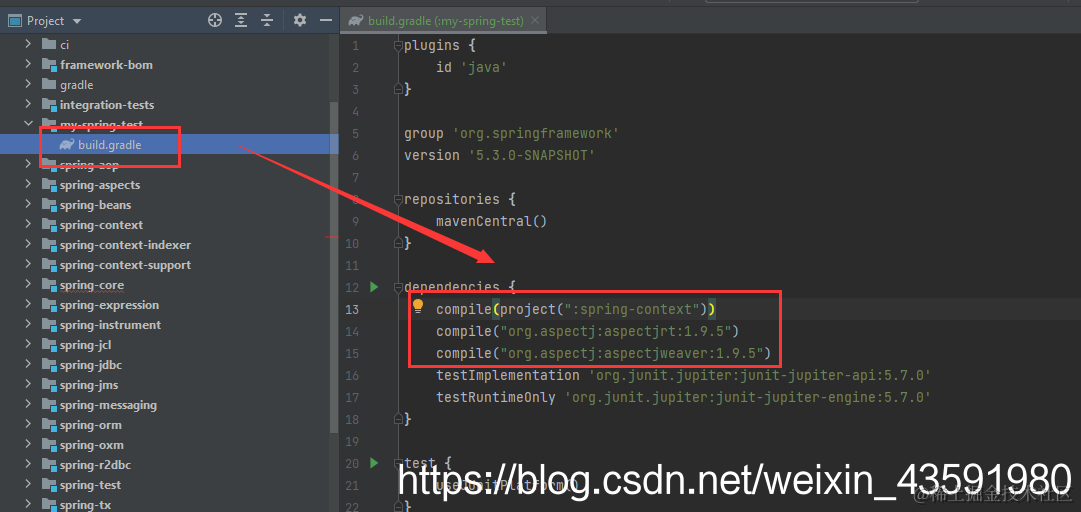Select the spring-context-indexer module
Screen dimensions: 1081x512
(x=125, y=245)
